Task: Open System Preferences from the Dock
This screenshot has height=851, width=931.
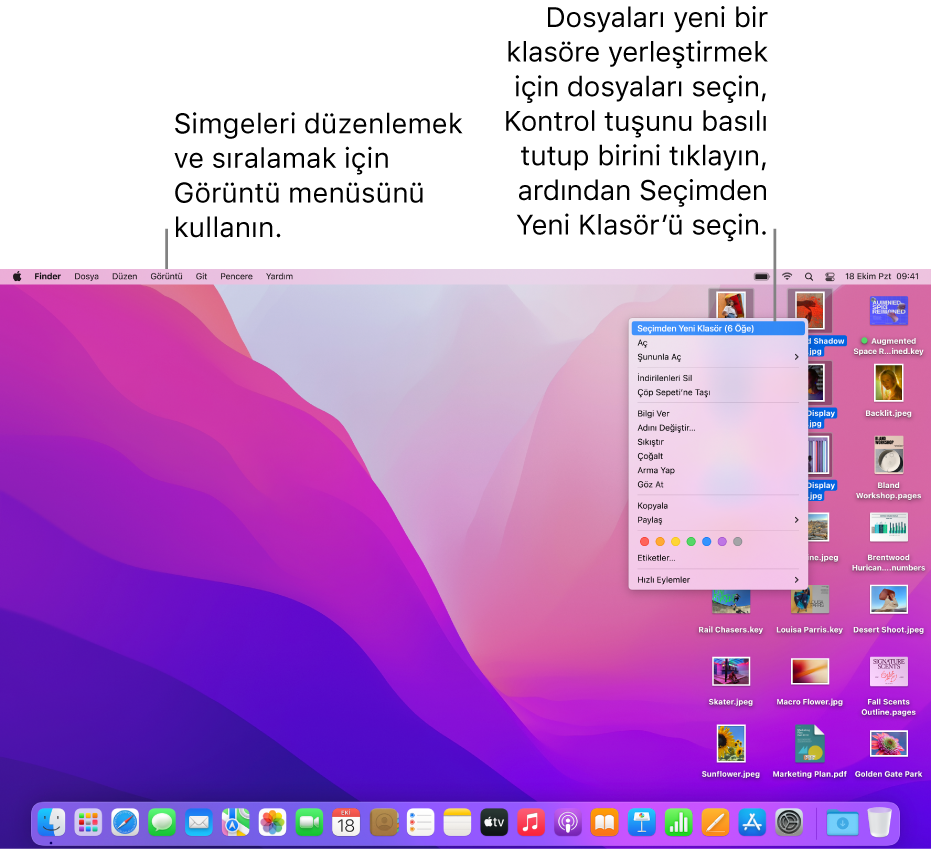Action: [787, 823]
